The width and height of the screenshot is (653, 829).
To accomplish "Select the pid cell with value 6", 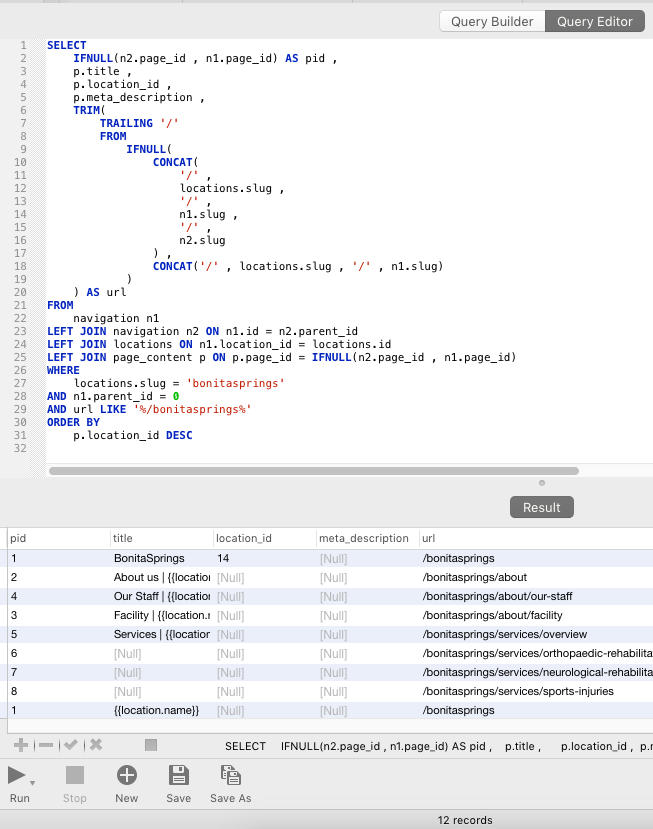I will coord(58,653).
